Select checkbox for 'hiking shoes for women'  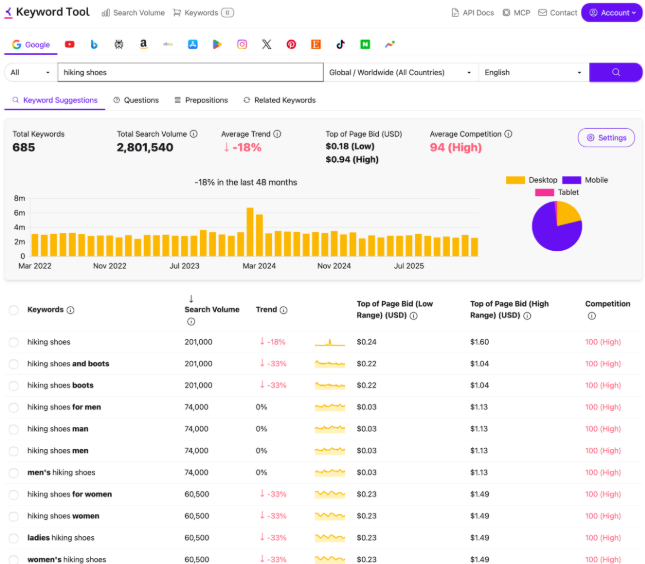tap(14, 495)
